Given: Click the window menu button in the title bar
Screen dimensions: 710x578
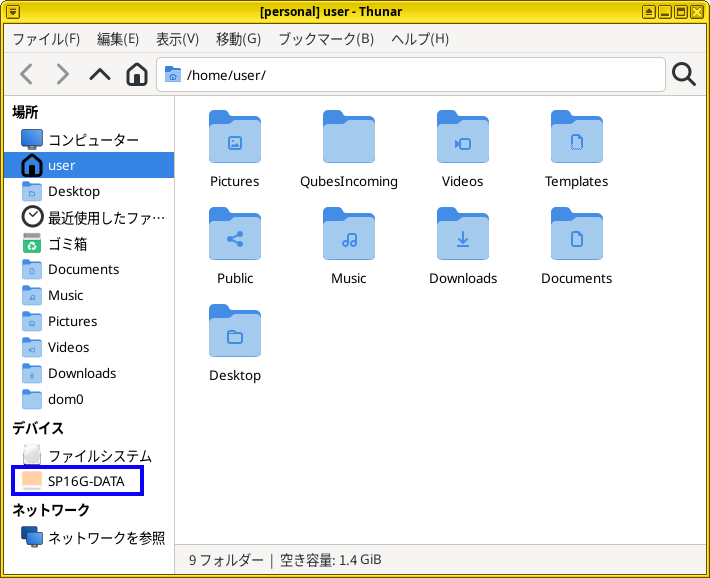Looking at the screenshot, I should pyautogui.click(x=13, y=12).
